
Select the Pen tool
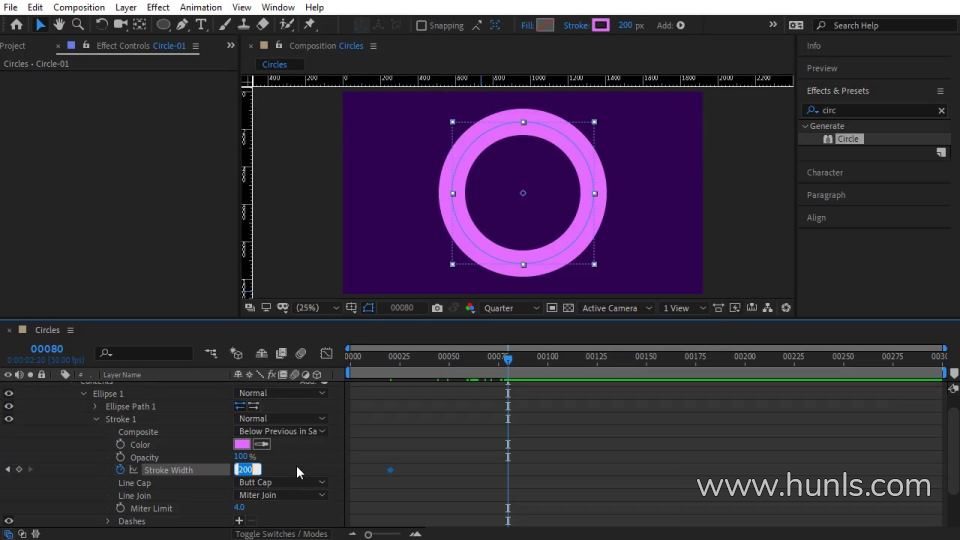point(182,24)
